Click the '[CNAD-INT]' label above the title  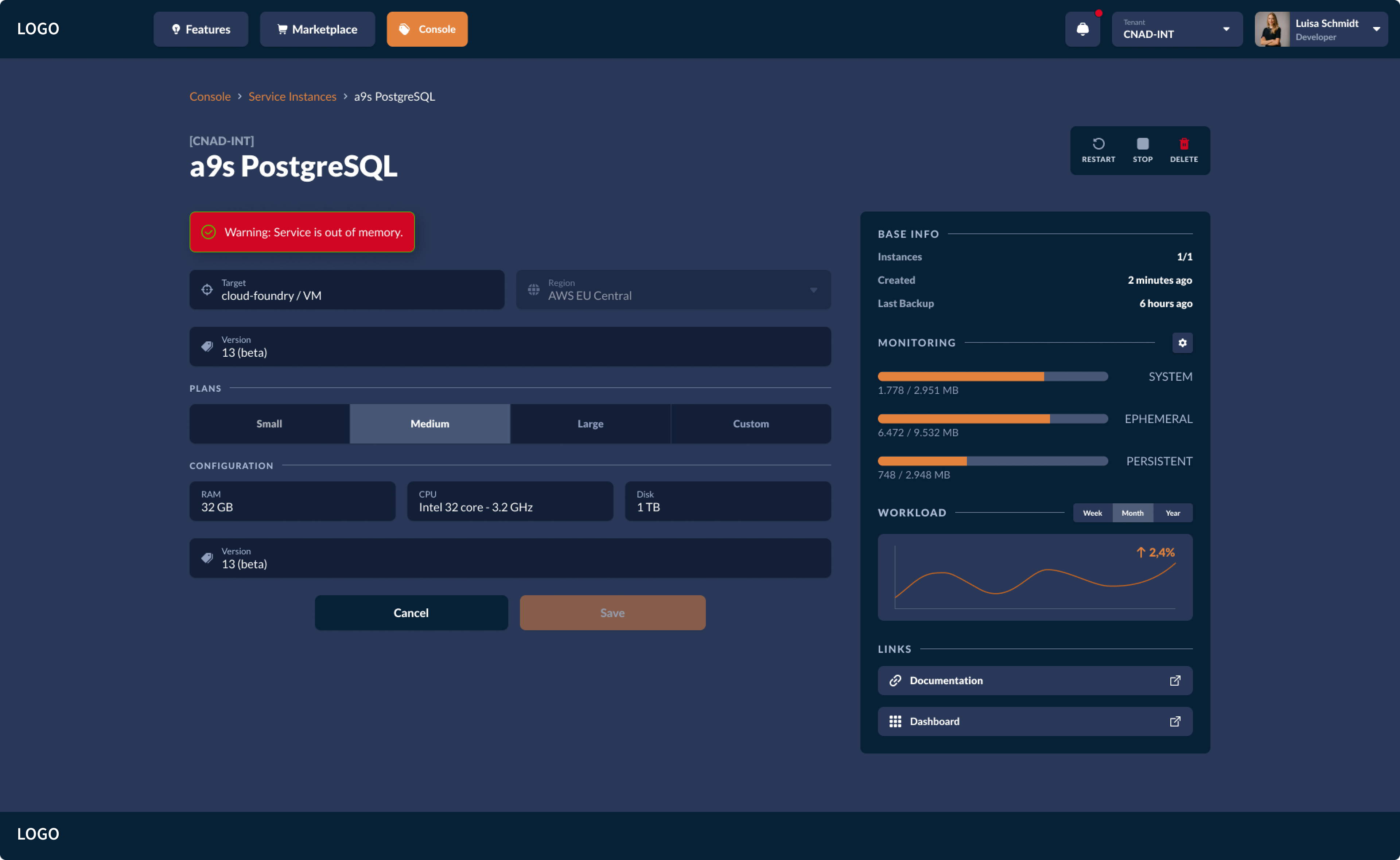coord(222,141)
